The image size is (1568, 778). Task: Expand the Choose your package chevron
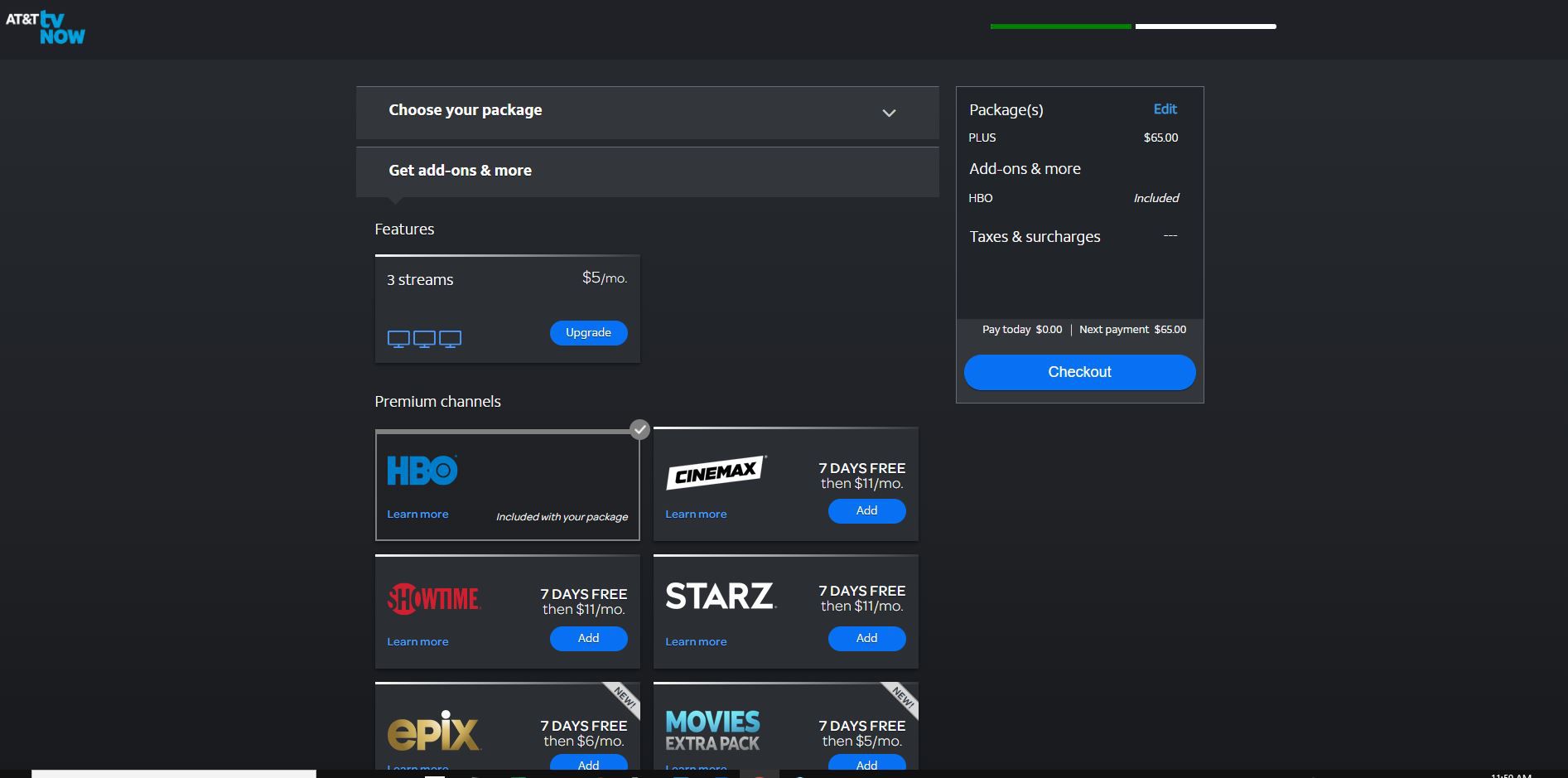(889, 113)
